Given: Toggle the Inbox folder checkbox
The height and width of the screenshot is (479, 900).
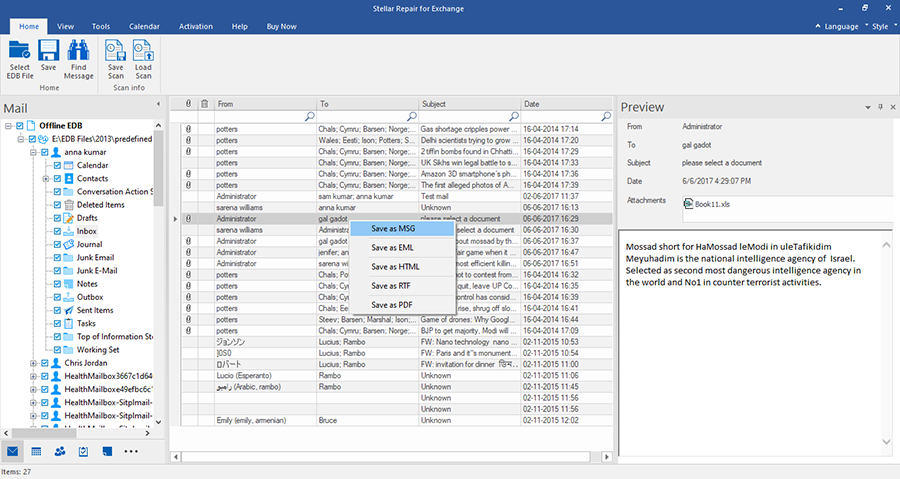Looking at the screenshot, I should click(x=57, y=231).
